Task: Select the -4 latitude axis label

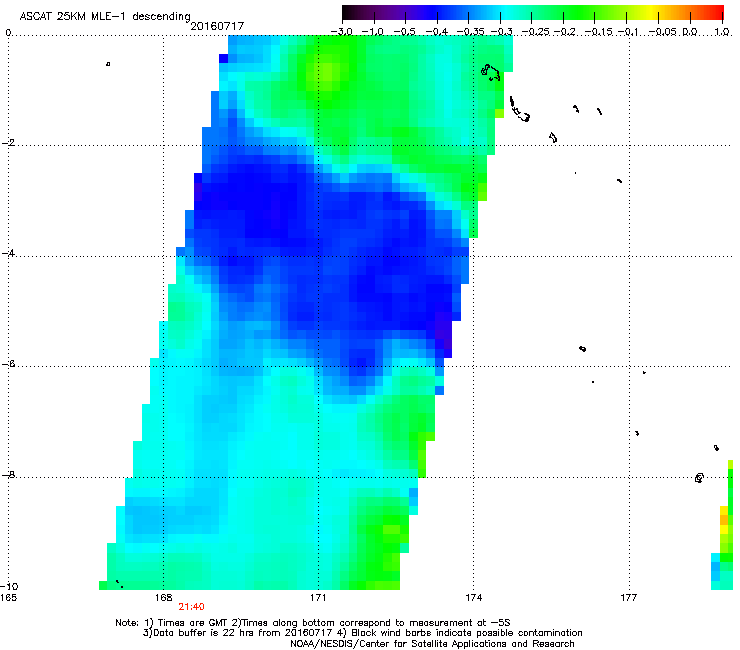Action: (8, 253)
